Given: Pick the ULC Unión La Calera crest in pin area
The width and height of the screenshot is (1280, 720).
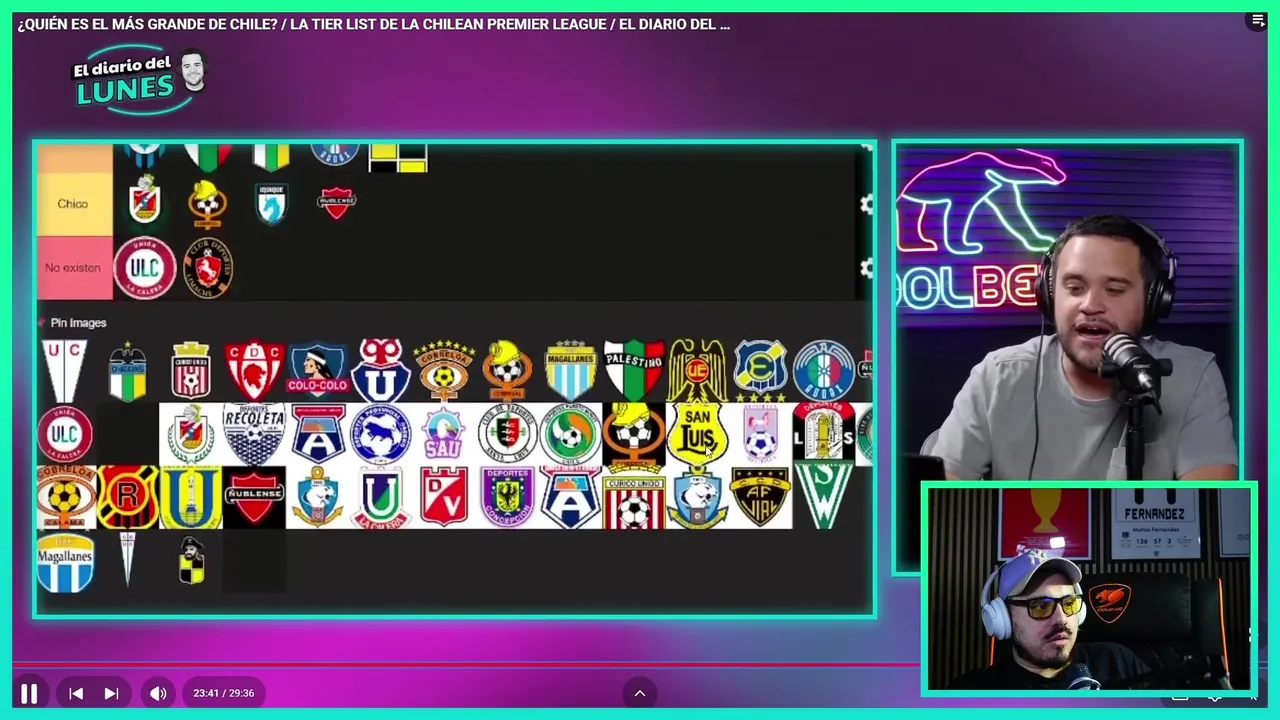Looking at the screenshot, I should point(65,434).
